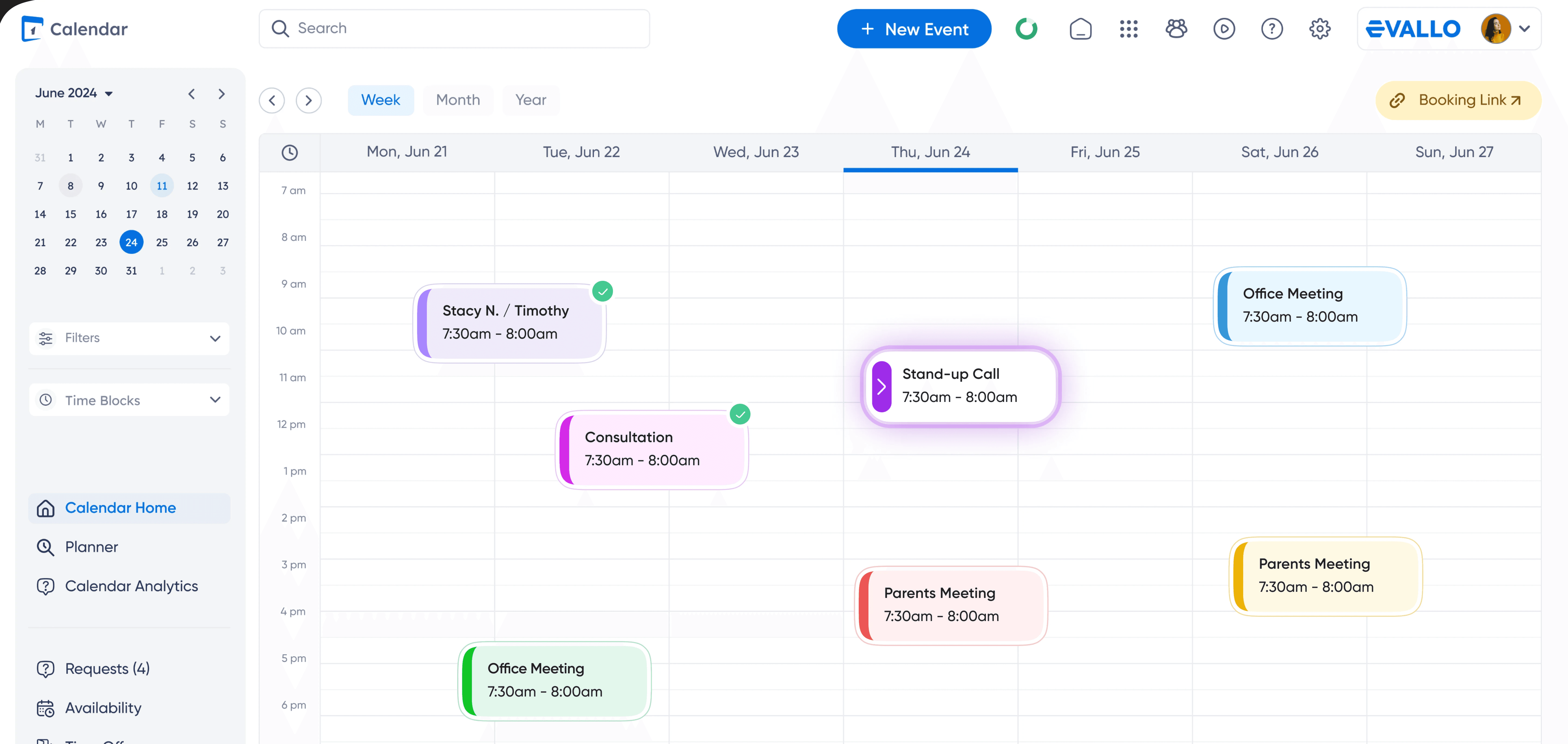The width and height of the screenshot is (1568, 744).
Task: Select the Mon, Jun 21 column header
Action: (407, 153)
